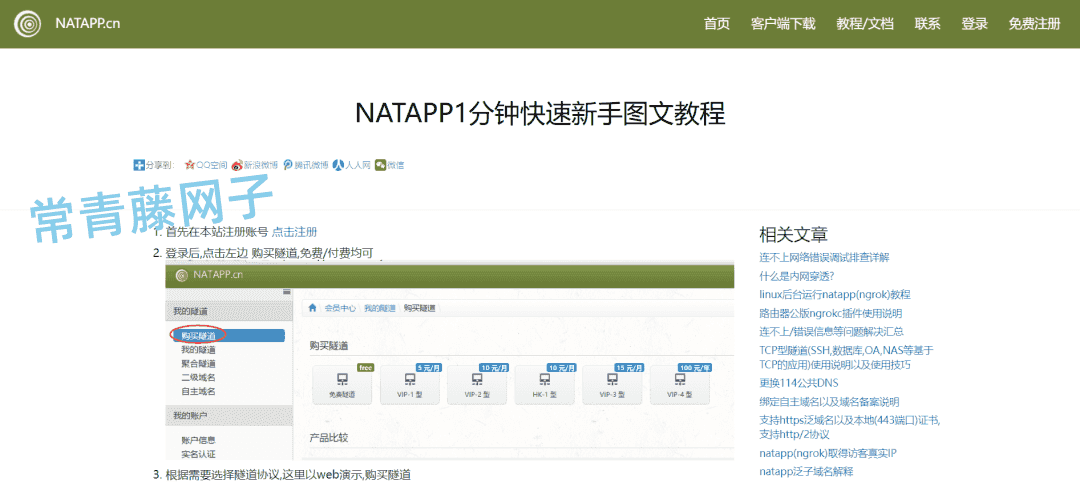Open the 什么是内网穿透? related article
The image size is (1080, 482).
pyautogui.click(x=797, y=276)
